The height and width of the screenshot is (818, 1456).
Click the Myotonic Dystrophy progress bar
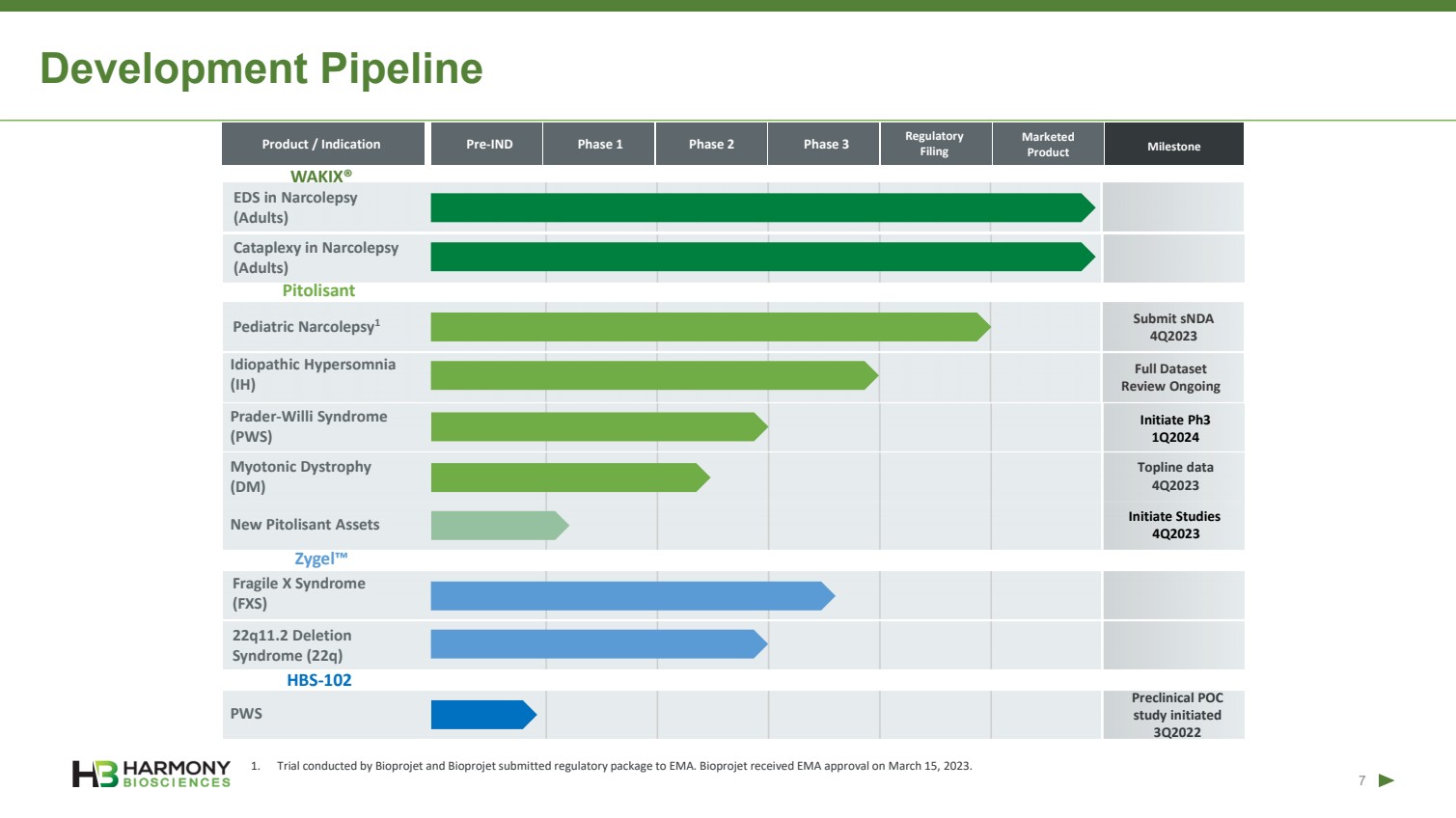click(570, 477)
